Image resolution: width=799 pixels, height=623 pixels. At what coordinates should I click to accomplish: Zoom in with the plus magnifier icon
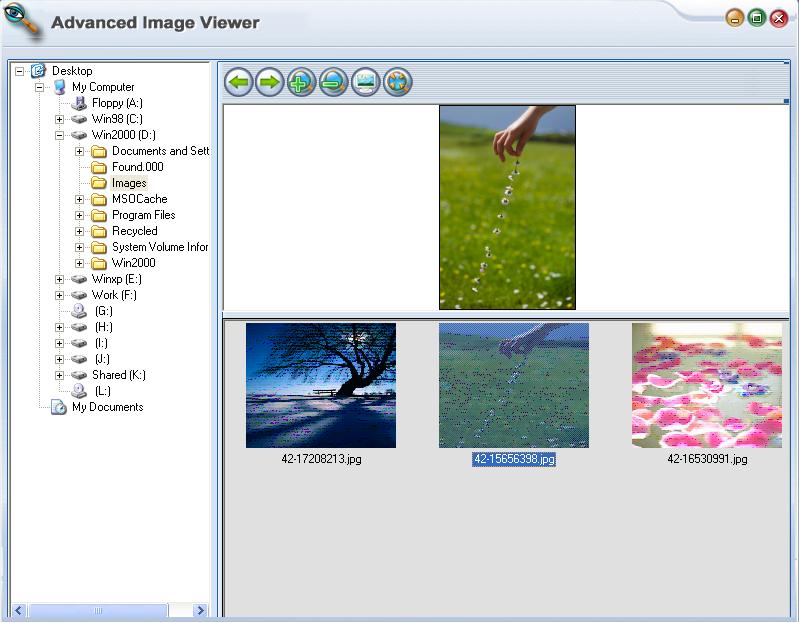coord(302,82)
